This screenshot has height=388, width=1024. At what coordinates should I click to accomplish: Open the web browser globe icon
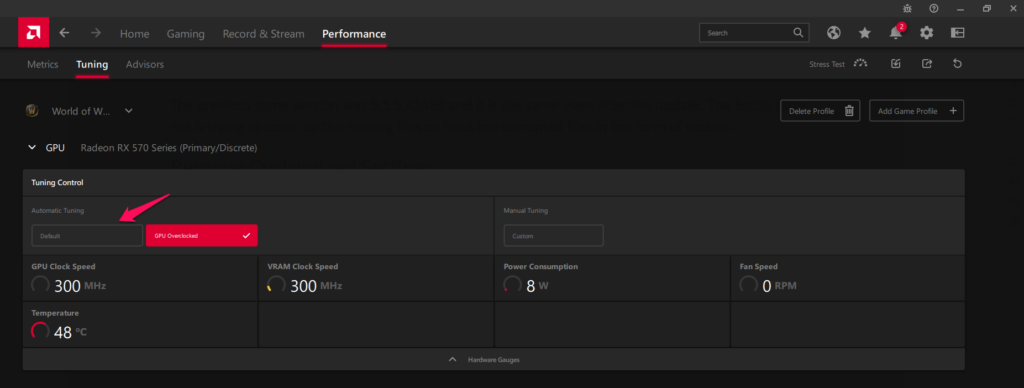(x=833, y=33)
